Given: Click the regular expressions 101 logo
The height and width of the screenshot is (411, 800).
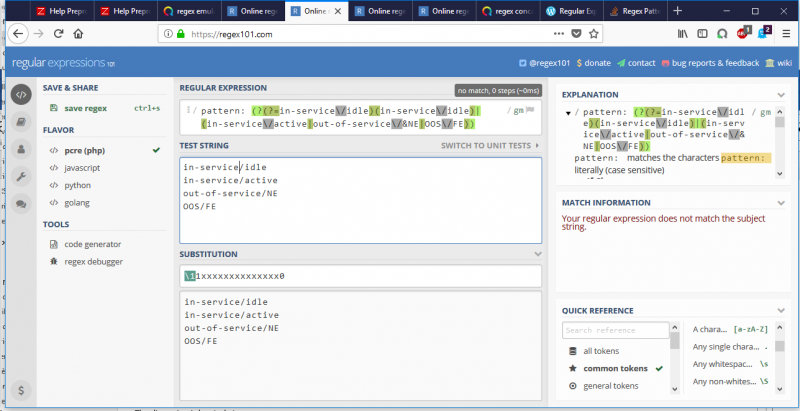Looking at the screenshot, I should [x=63, y=63].
